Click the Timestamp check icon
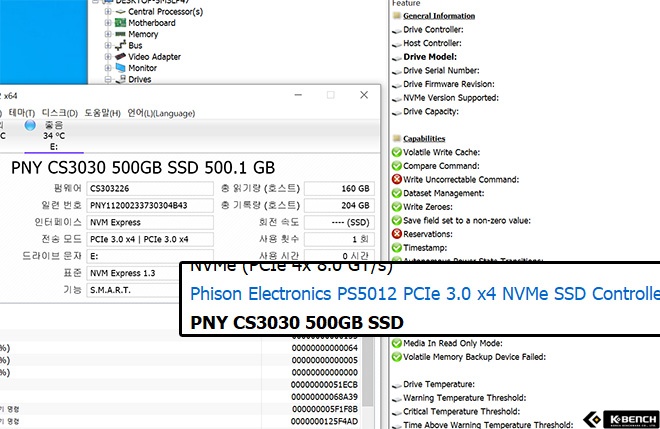This screenshot has width=660, height=429. [x=397, y=248]
